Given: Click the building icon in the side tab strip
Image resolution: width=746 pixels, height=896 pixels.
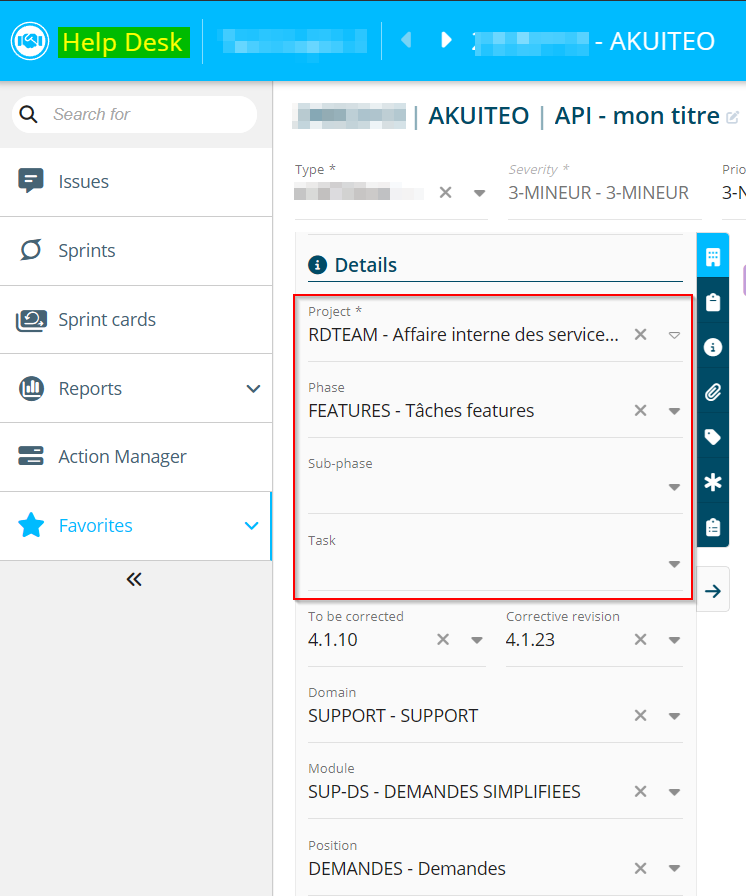Looking at the screenshot, I should coord(712,257).
